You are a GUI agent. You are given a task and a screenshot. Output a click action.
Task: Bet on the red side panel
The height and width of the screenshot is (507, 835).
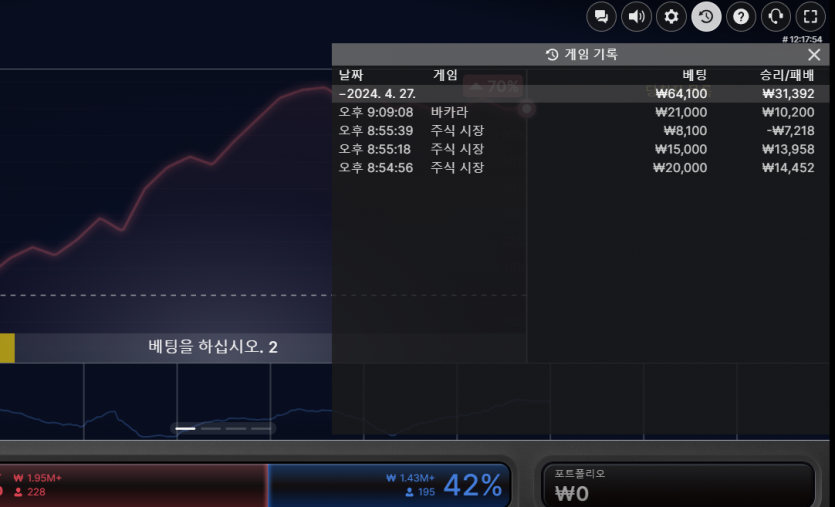130,485
